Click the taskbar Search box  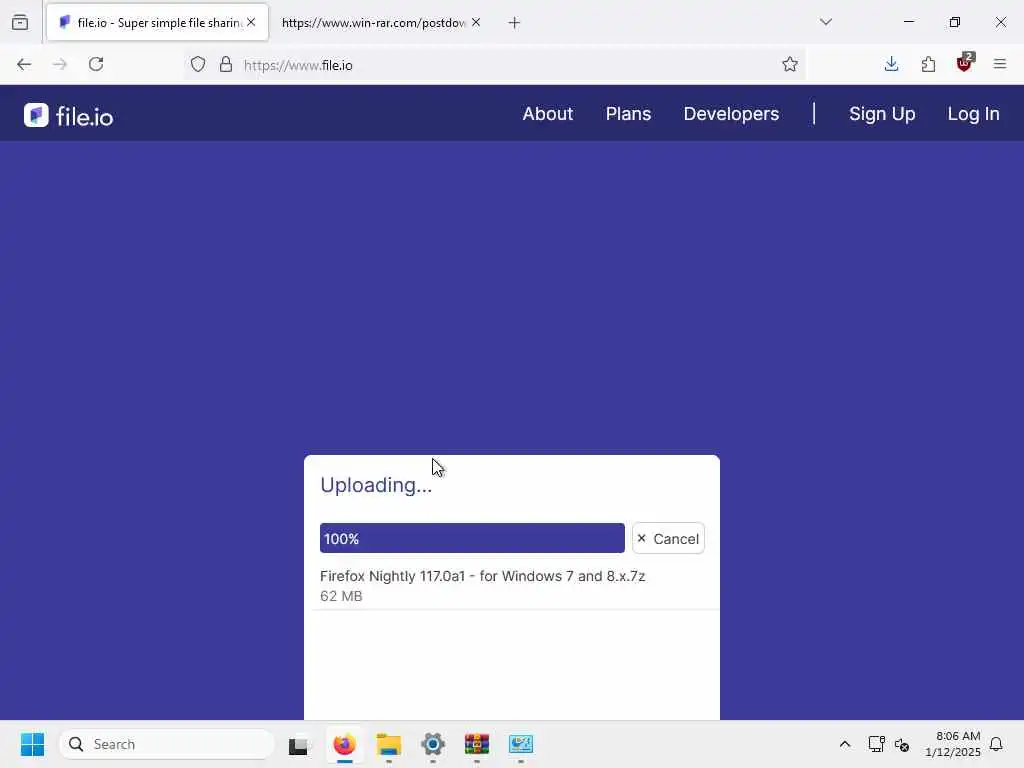(167, 744)
